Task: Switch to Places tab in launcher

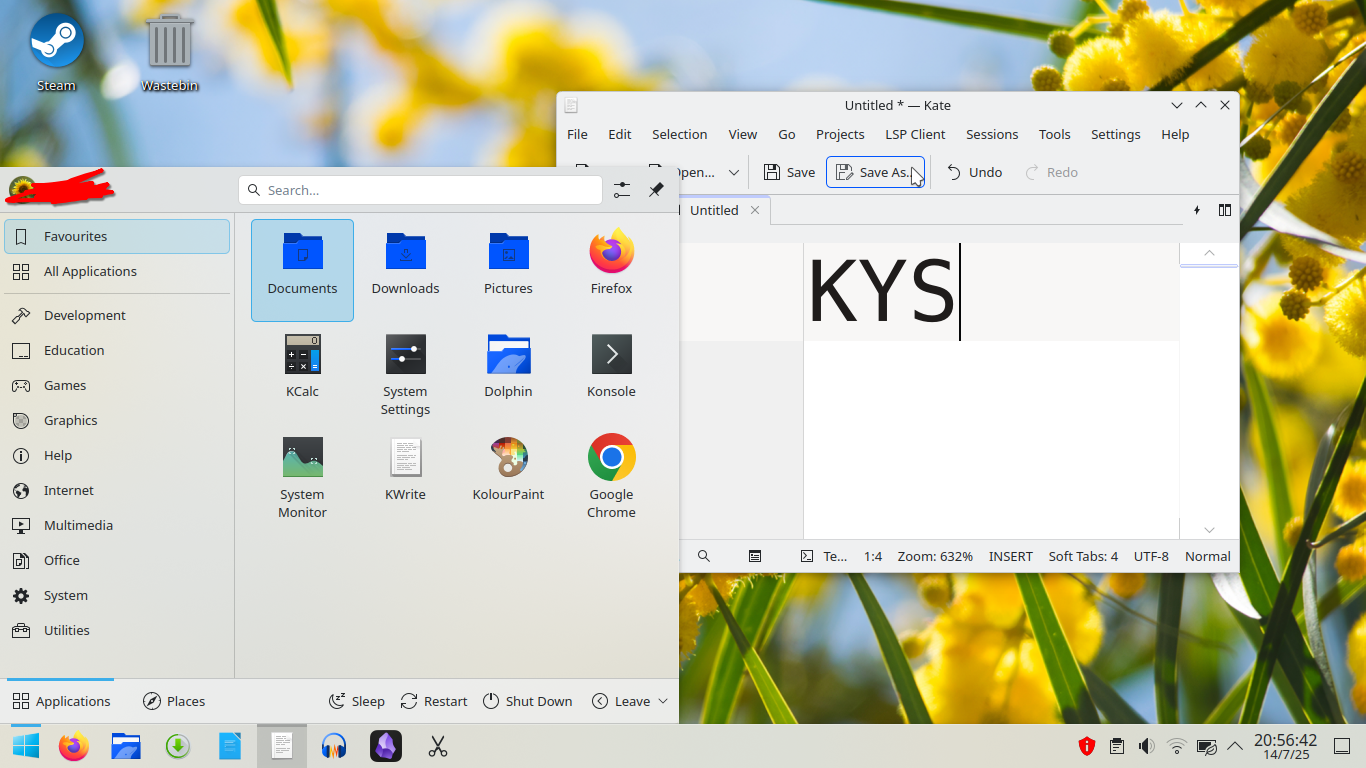Action: tap(174, 701)
